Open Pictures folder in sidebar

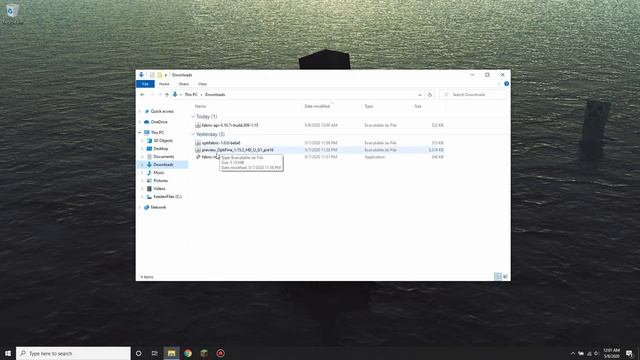[x=160, y=181]
